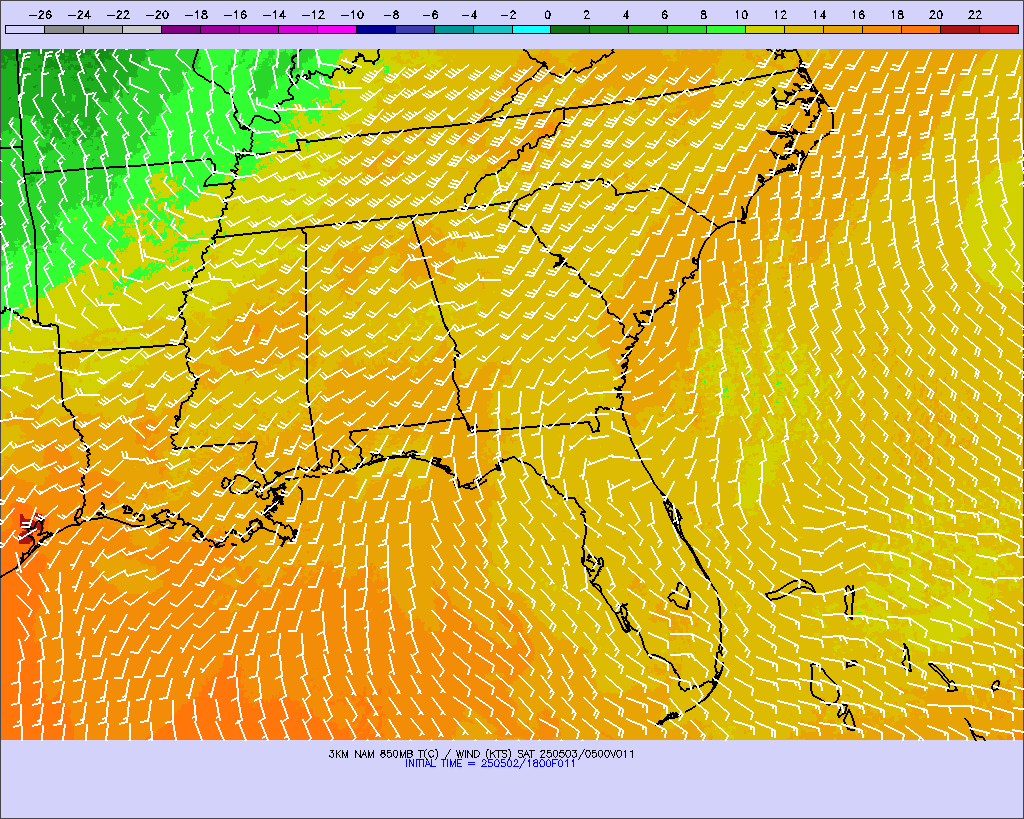The height and width of the screenshot is (819, 1024).
Task: Click the '10' legend label
Action: pyautogui.click(x=741, y=14)
